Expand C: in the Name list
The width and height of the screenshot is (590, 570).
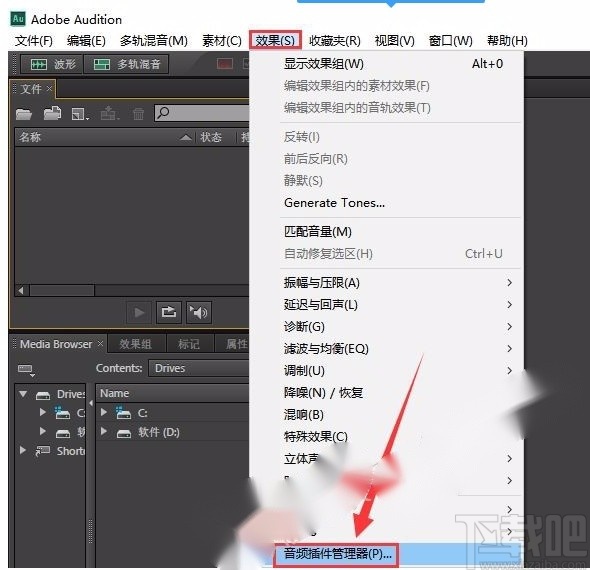coord(104,412)
